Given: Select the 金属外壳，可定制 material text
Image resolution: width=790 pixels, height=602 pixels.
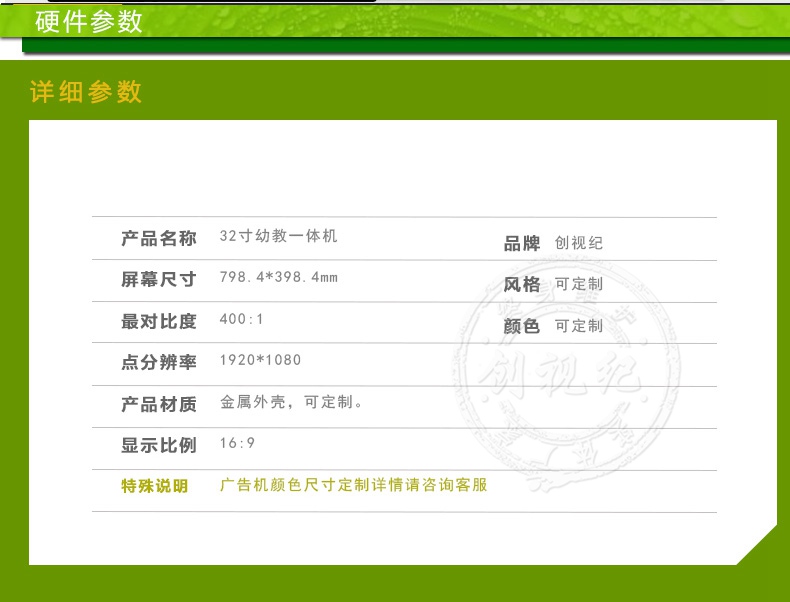Looking at the screenshot, I should [x=291, y=403].
